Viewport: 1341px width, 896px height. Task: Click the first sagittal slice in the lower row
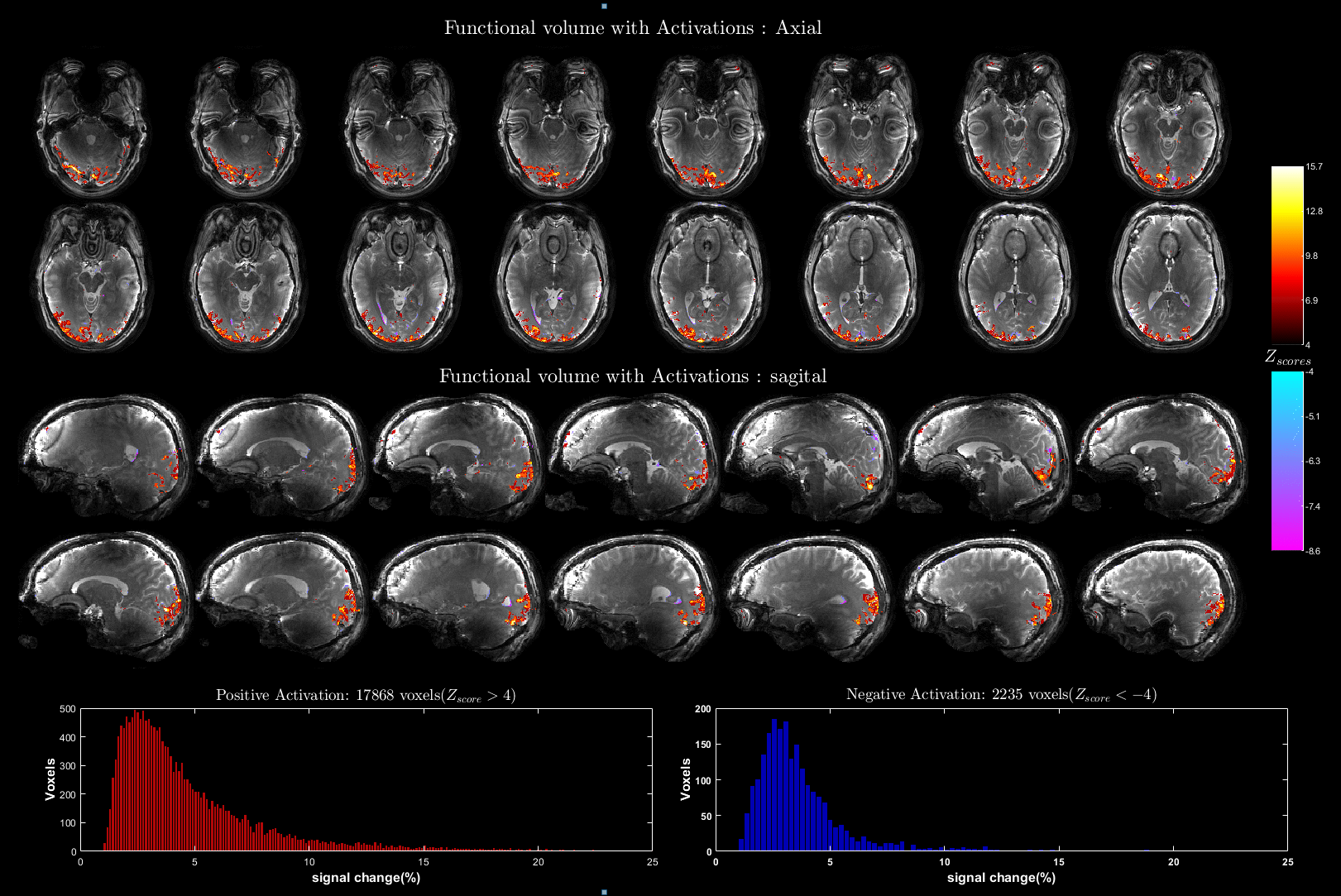tap(106, 597)
